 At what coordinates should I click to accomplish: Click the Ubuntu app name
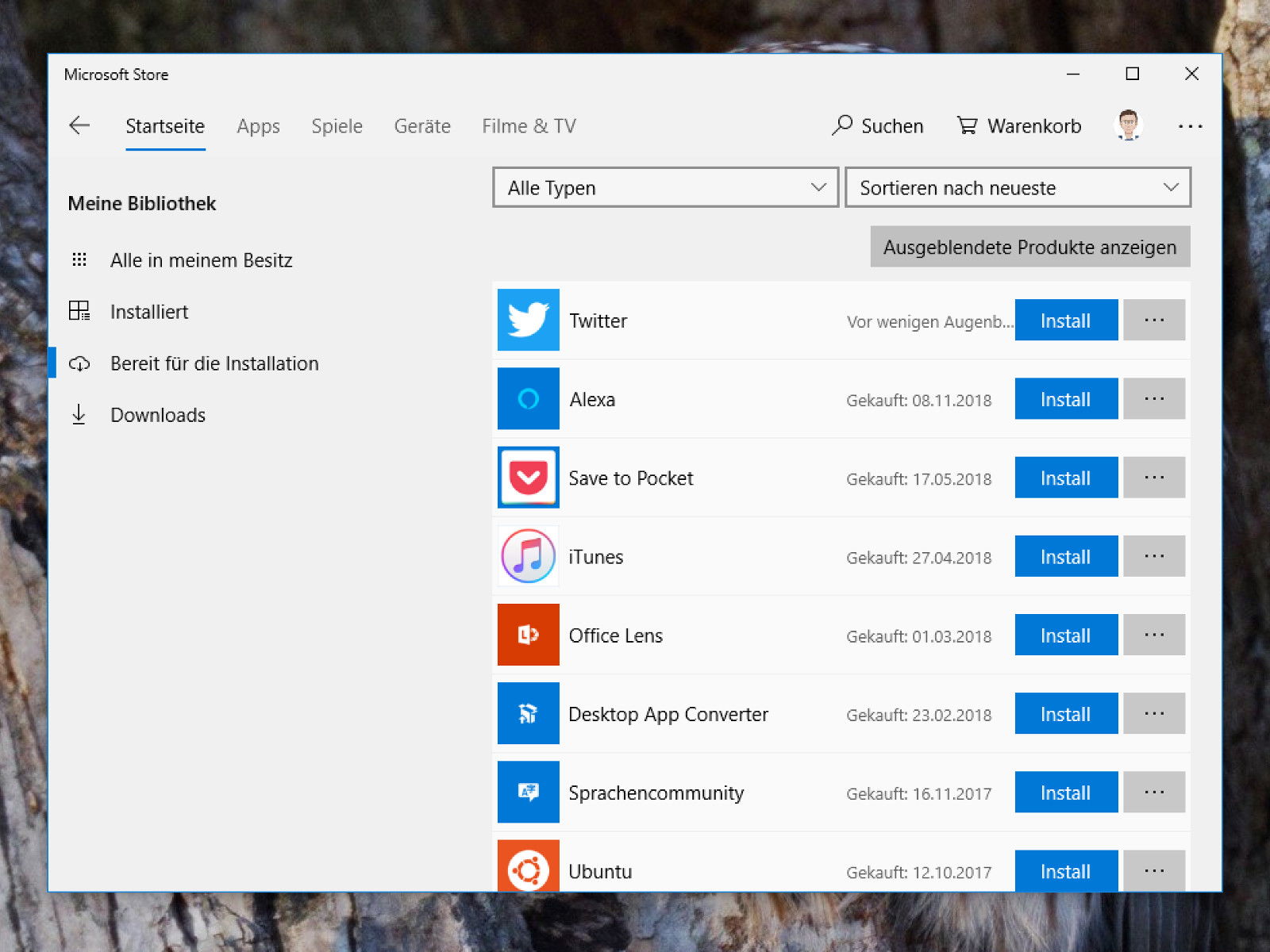tap(600, 871)
